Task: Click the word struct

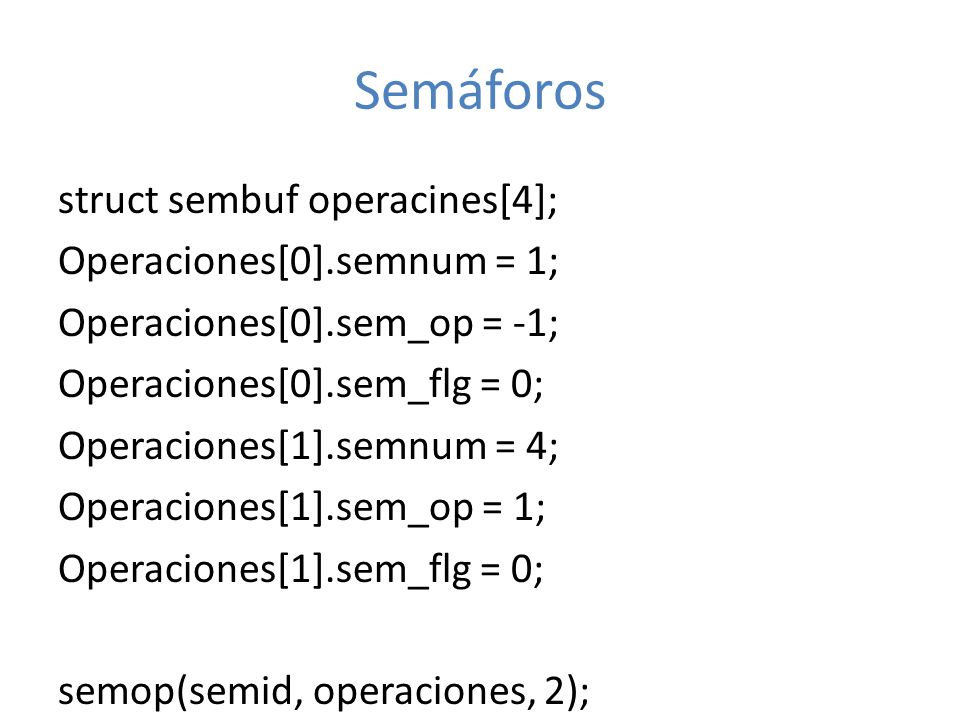Action: 108,200
